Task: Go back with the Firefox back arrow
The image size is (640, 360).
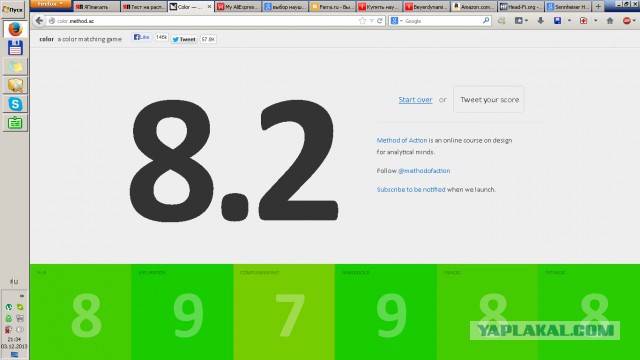Action: (x=39, y=20)
